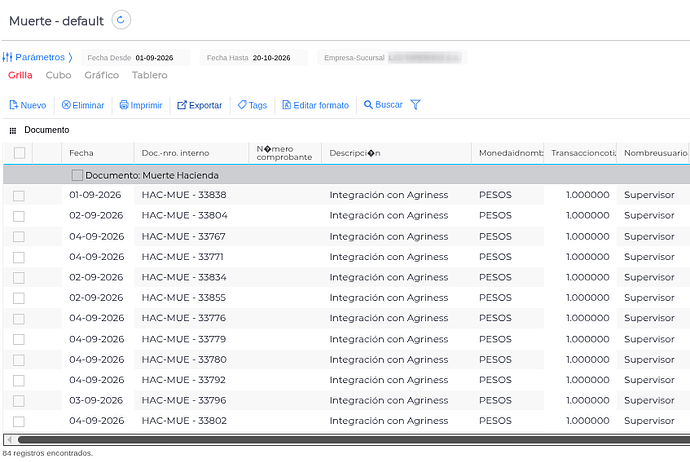This screenshot has width=690, height=462.
Task: Click the Editar formato icon
Action: (x=286, y=105)
